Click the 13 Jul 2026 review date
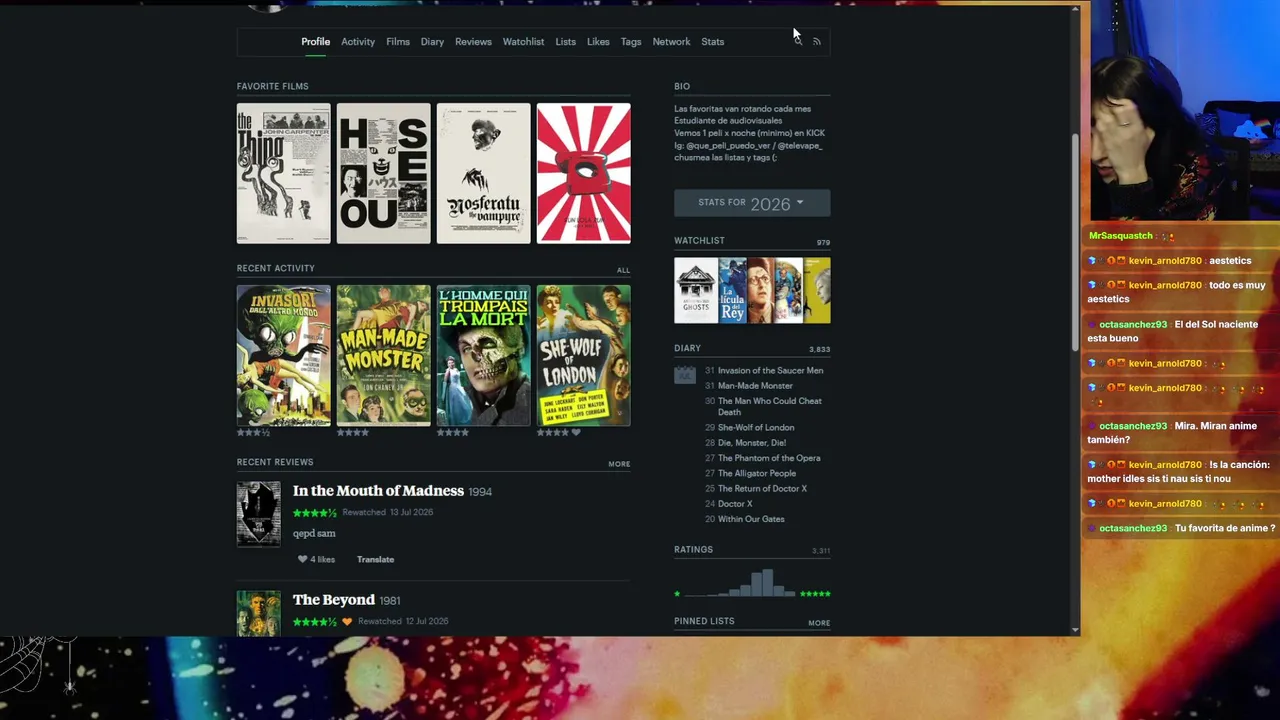1280x720 pixels. coord(411,513)
